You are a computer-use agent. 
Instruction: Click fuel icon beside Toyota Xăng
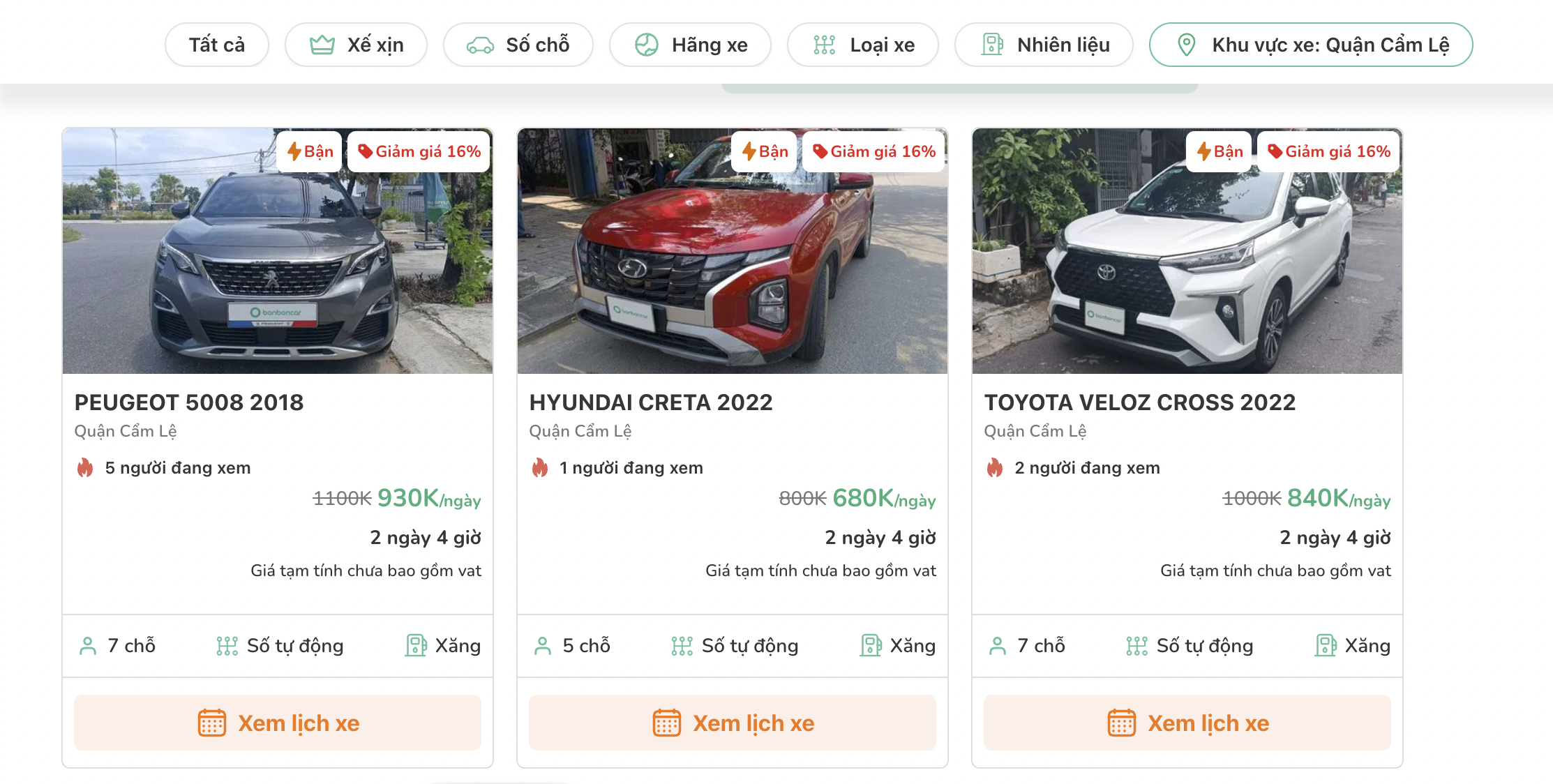(x=1326, y=645)
